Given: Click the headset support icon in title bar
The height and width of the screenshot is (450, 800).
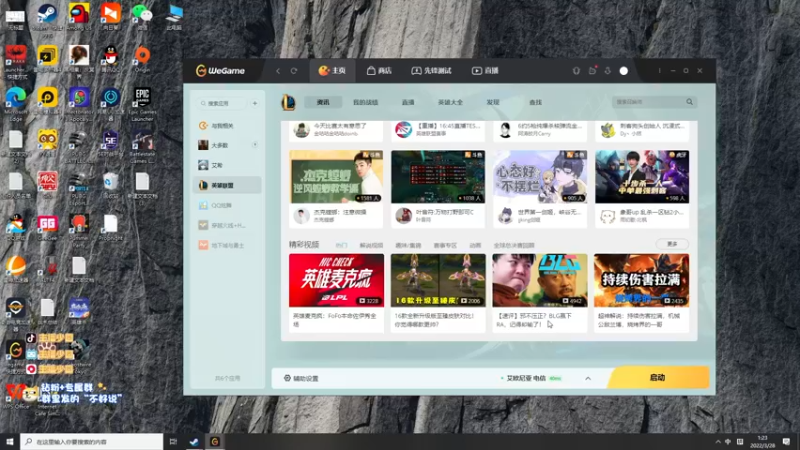Looking at the screenshot, I should (576, 71).
